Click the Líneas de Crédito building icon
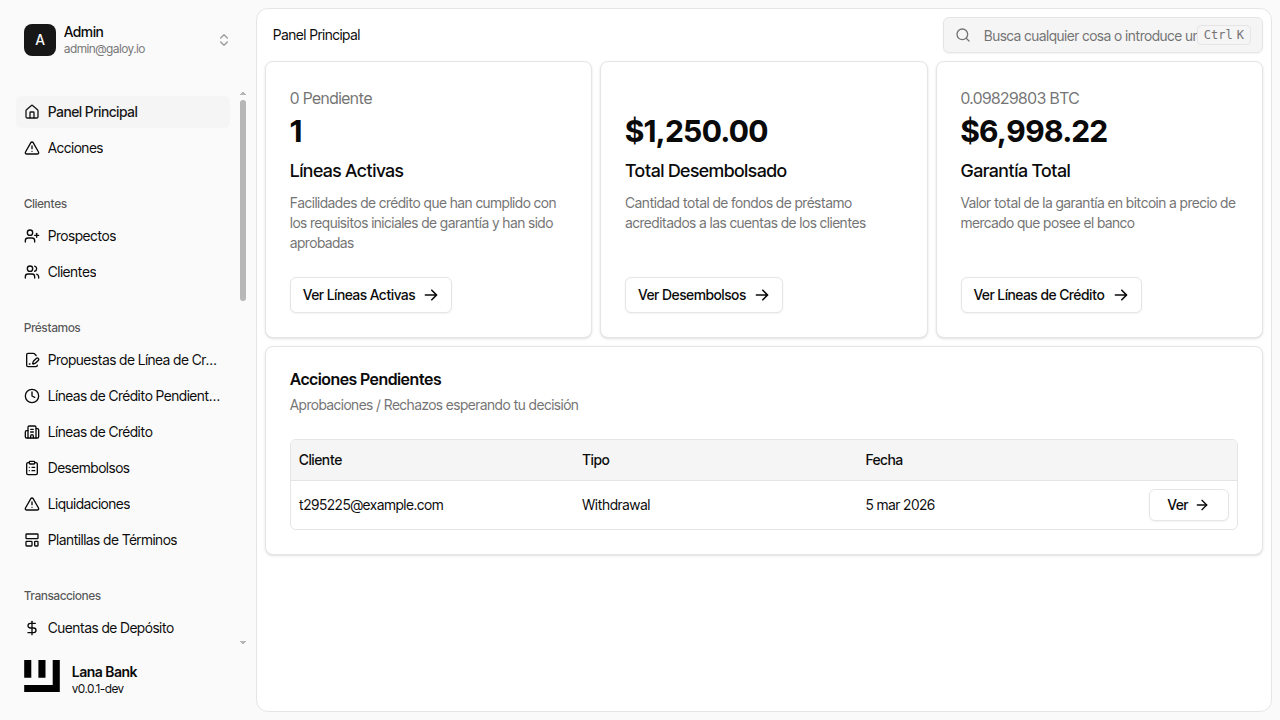 [32, 432]
